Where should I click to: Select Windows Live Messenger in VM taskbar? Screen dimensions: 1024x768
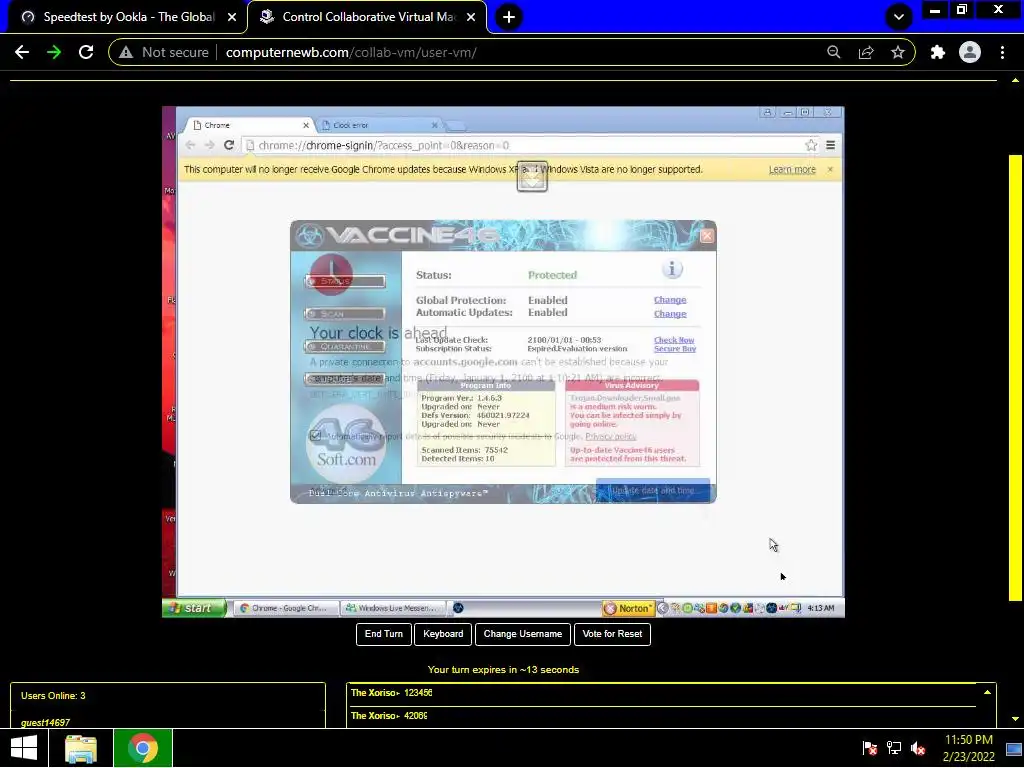[394, 608]
